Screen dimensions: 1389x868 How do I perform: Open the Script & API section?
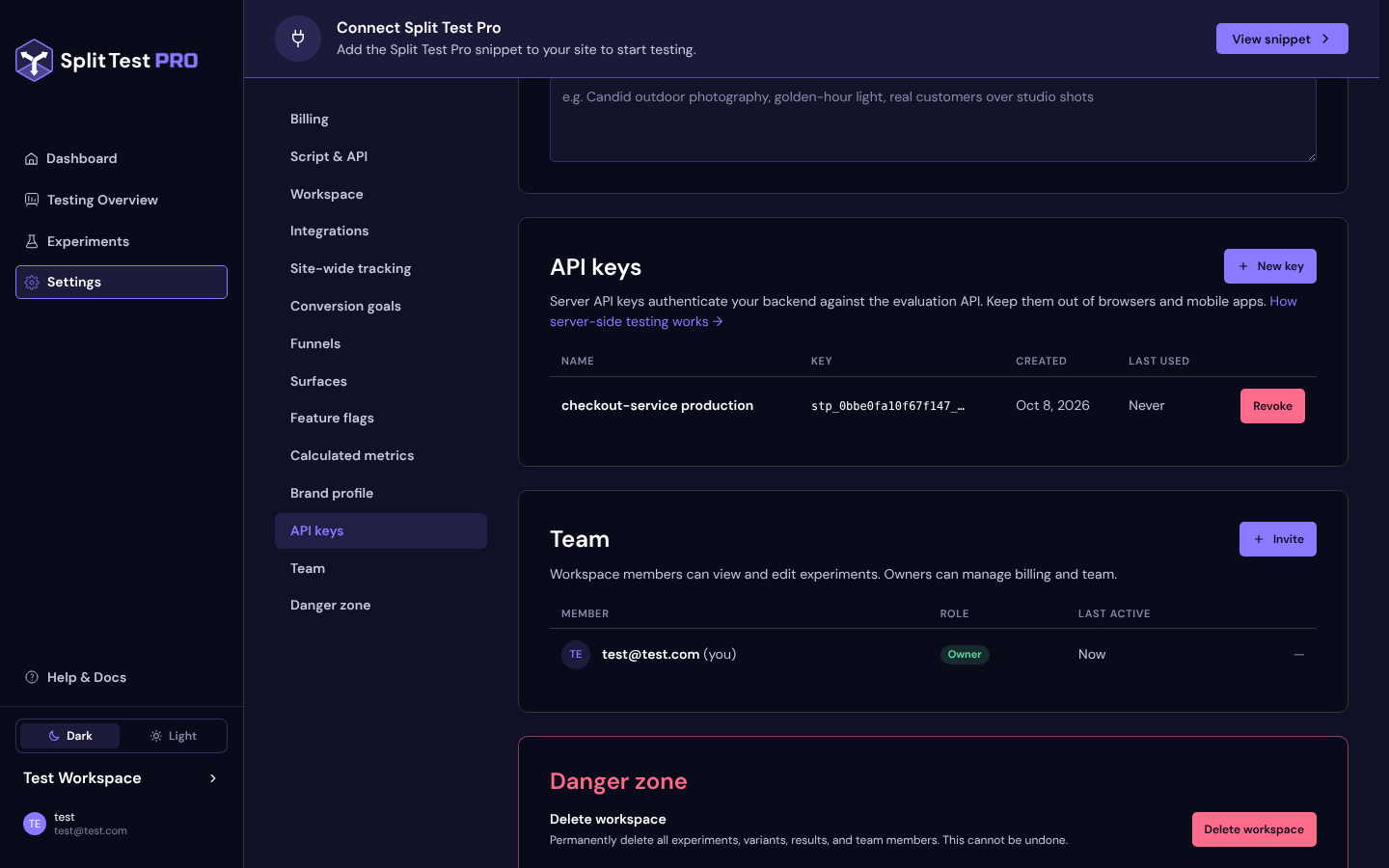pyautogui.click(x=381, y=156)
